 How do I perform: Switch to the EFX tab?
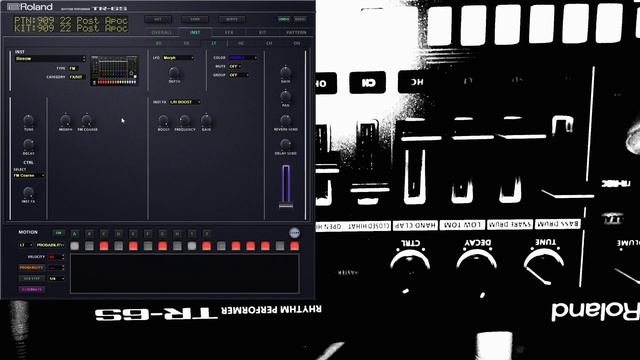click(229, 32)
